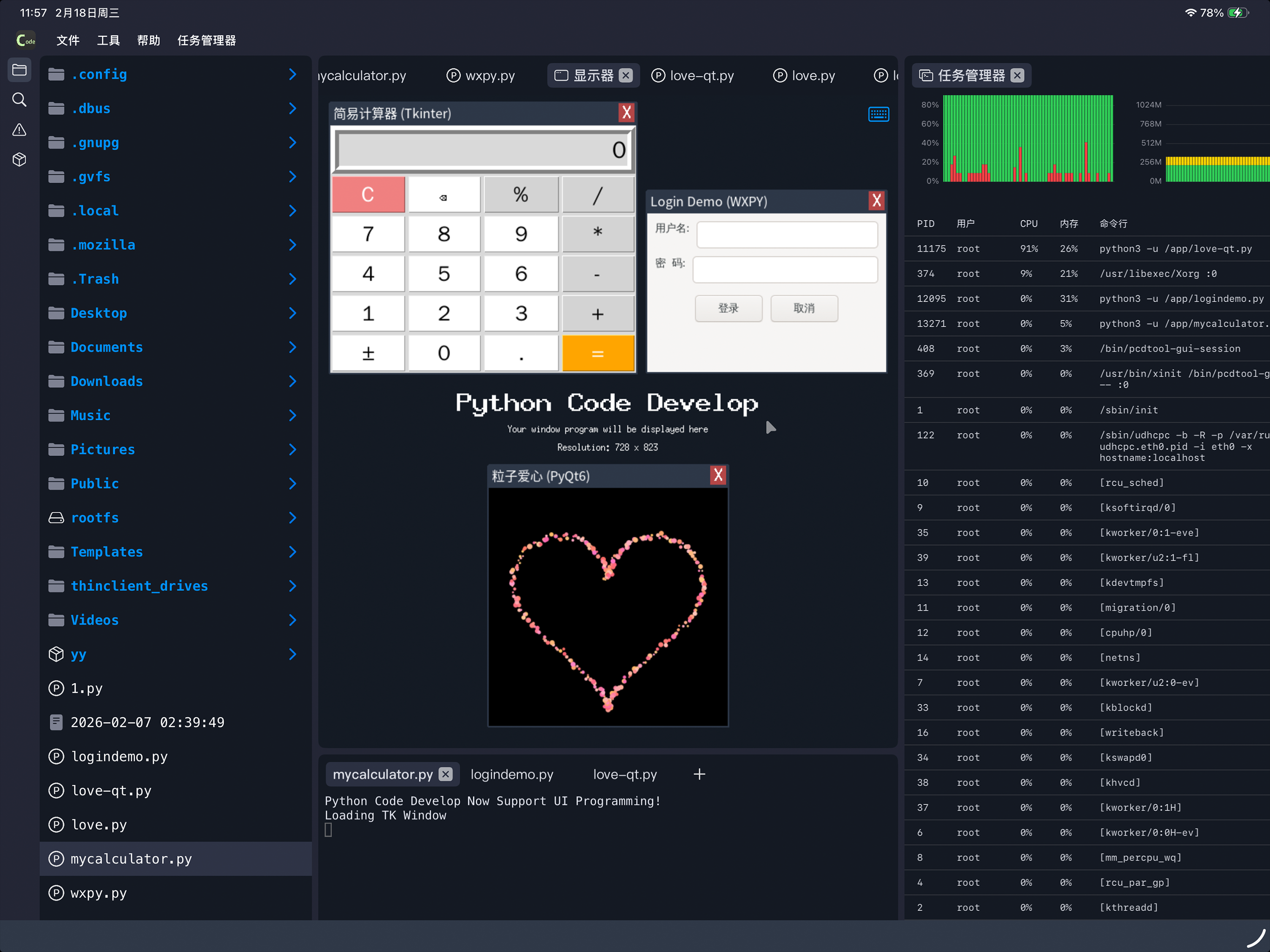Expand the Documents folder chevron

293,347
